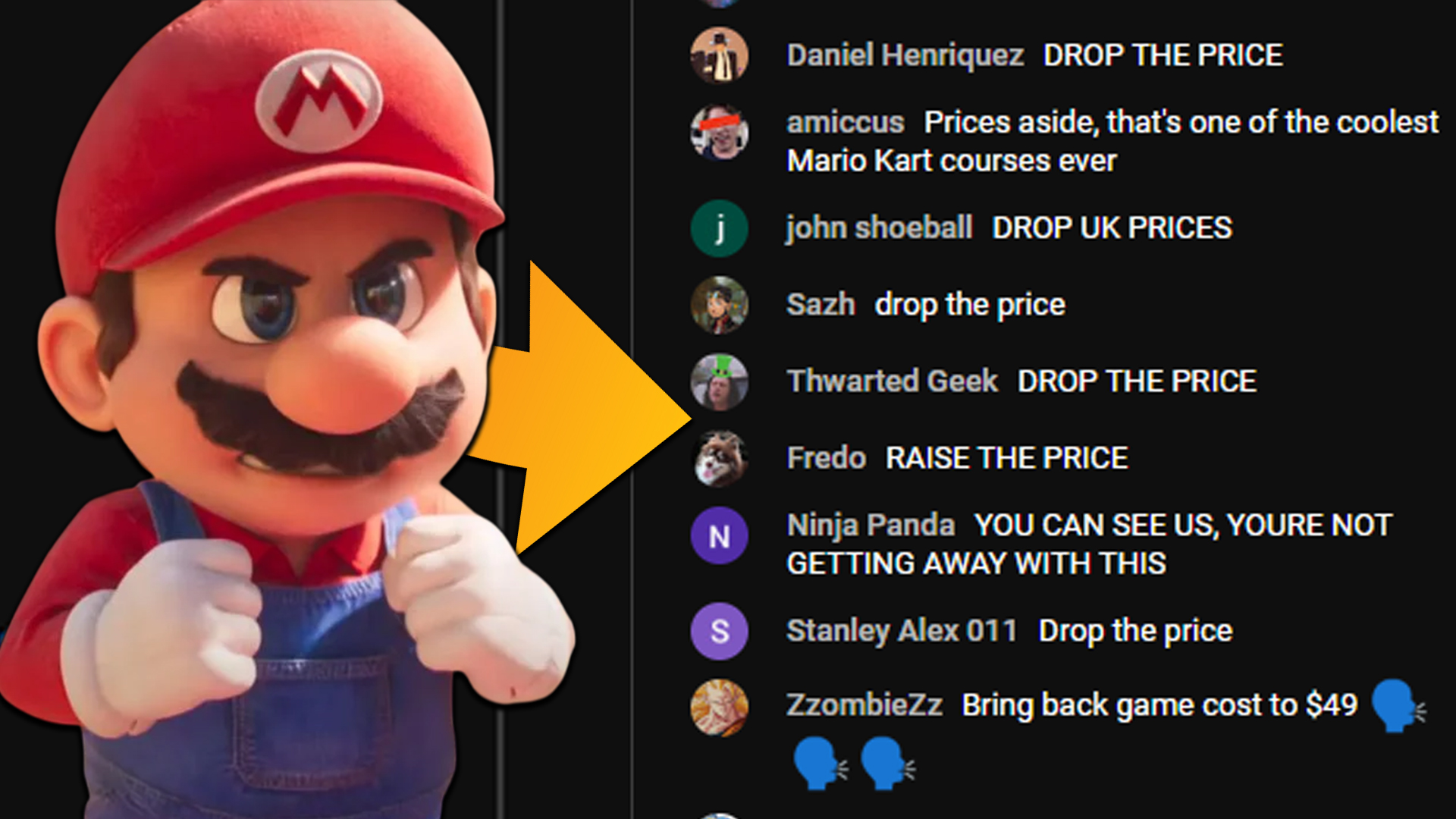
Task: Select the john shoeball username
Action: click(x=879, y=227)
